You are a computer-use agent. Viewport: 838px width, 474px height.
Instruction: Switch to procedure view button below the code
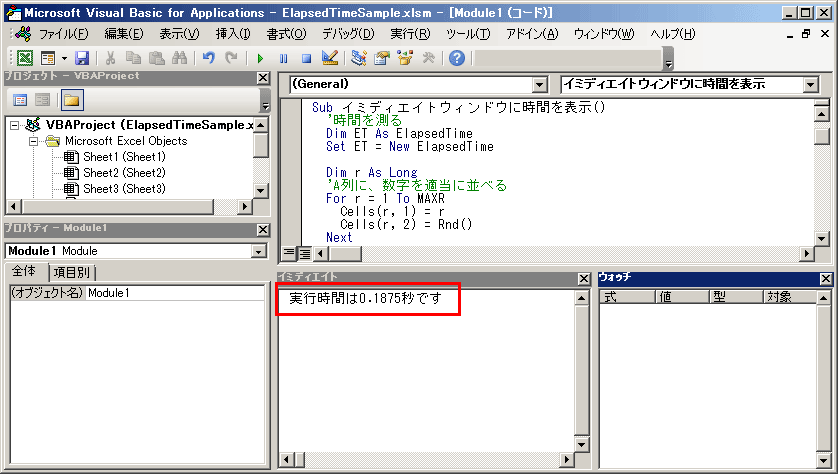click(289, 253)
